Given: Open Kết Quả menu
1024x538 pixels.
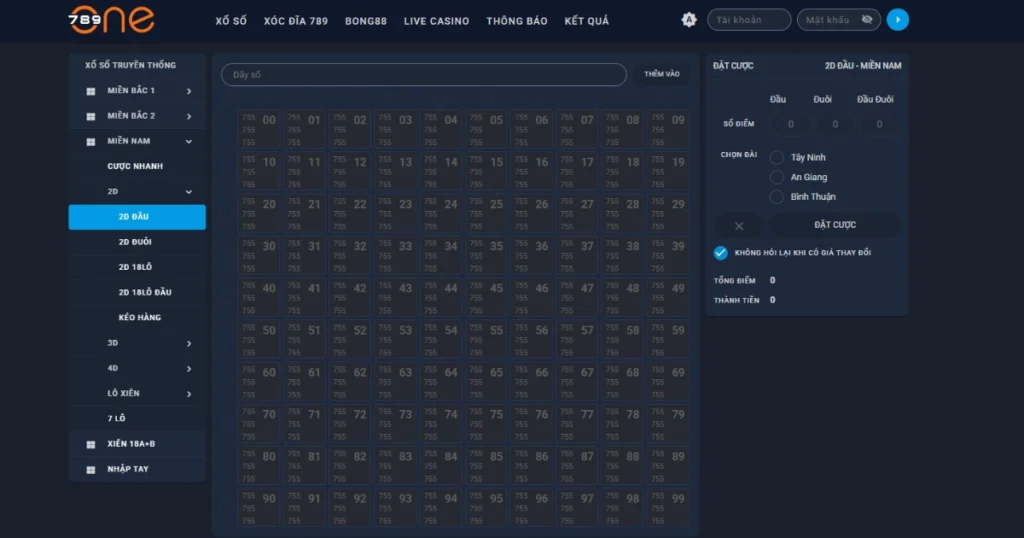Looking at the screenshot, I should click(x=586, y=21).
